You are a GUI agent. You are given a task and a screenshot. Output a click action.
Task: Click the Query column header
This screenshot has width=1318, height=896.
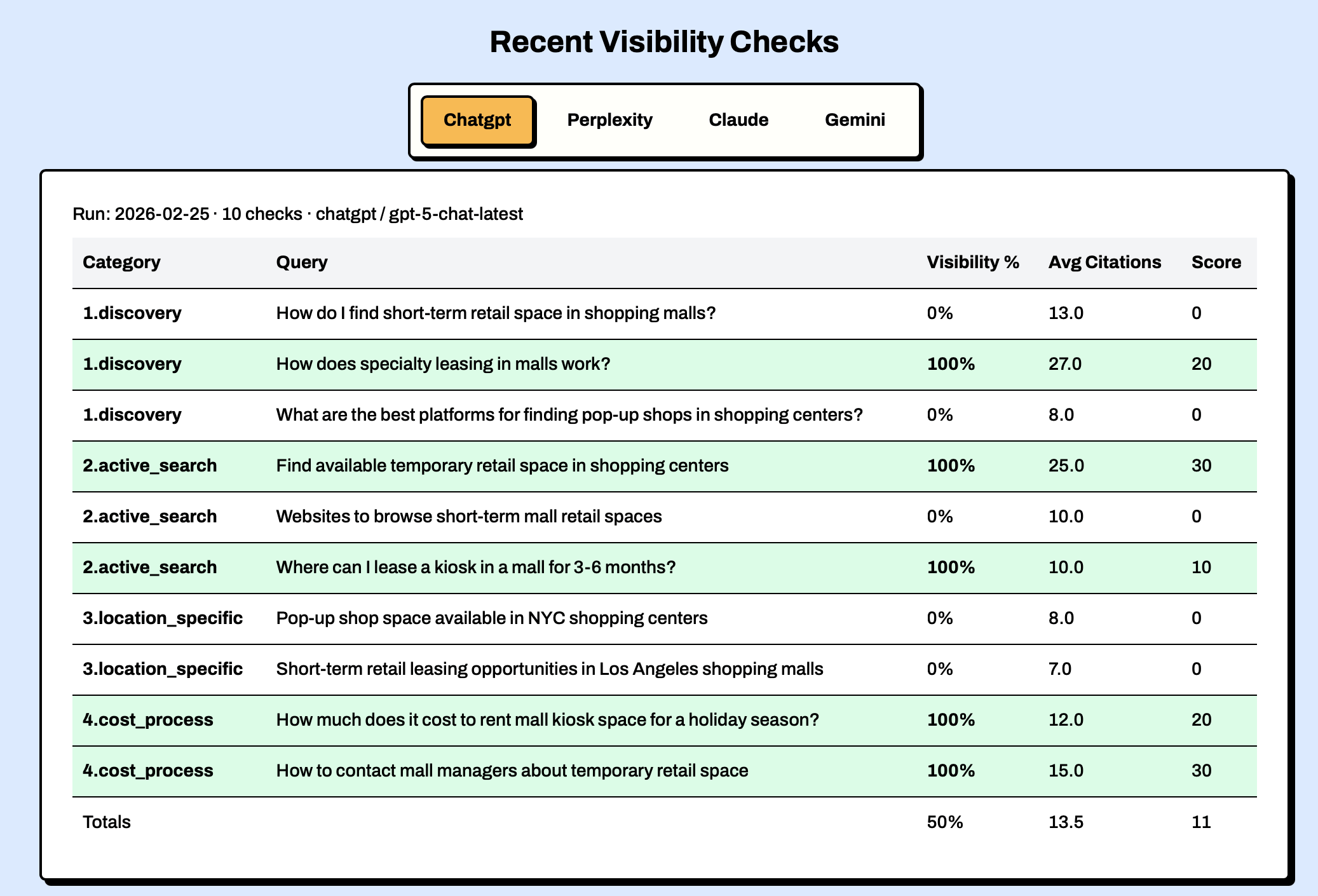(x=302, y=262)
